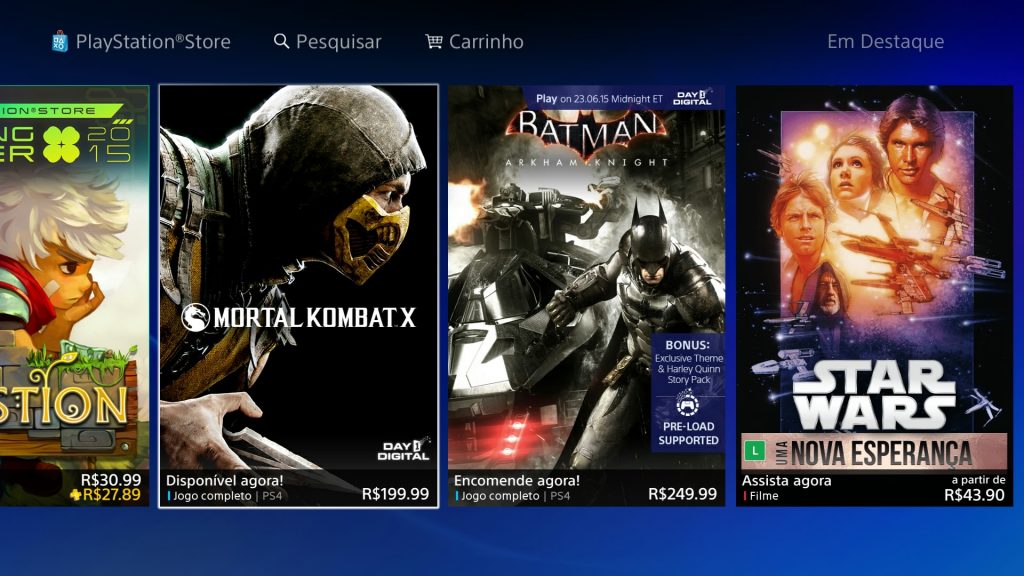This screenshot has height=576, width=1024.
Task: Open the PlayStation Store home label
Action: (x=153, y=42)
